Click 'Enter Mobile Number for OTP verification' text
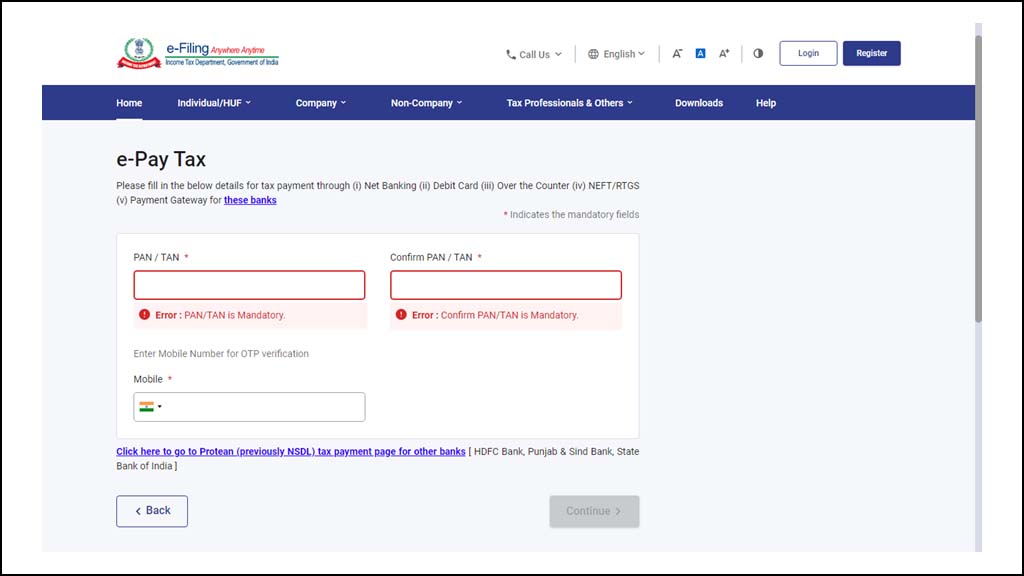This screenshot has height=576, width=1024. [x=221, y=354]
